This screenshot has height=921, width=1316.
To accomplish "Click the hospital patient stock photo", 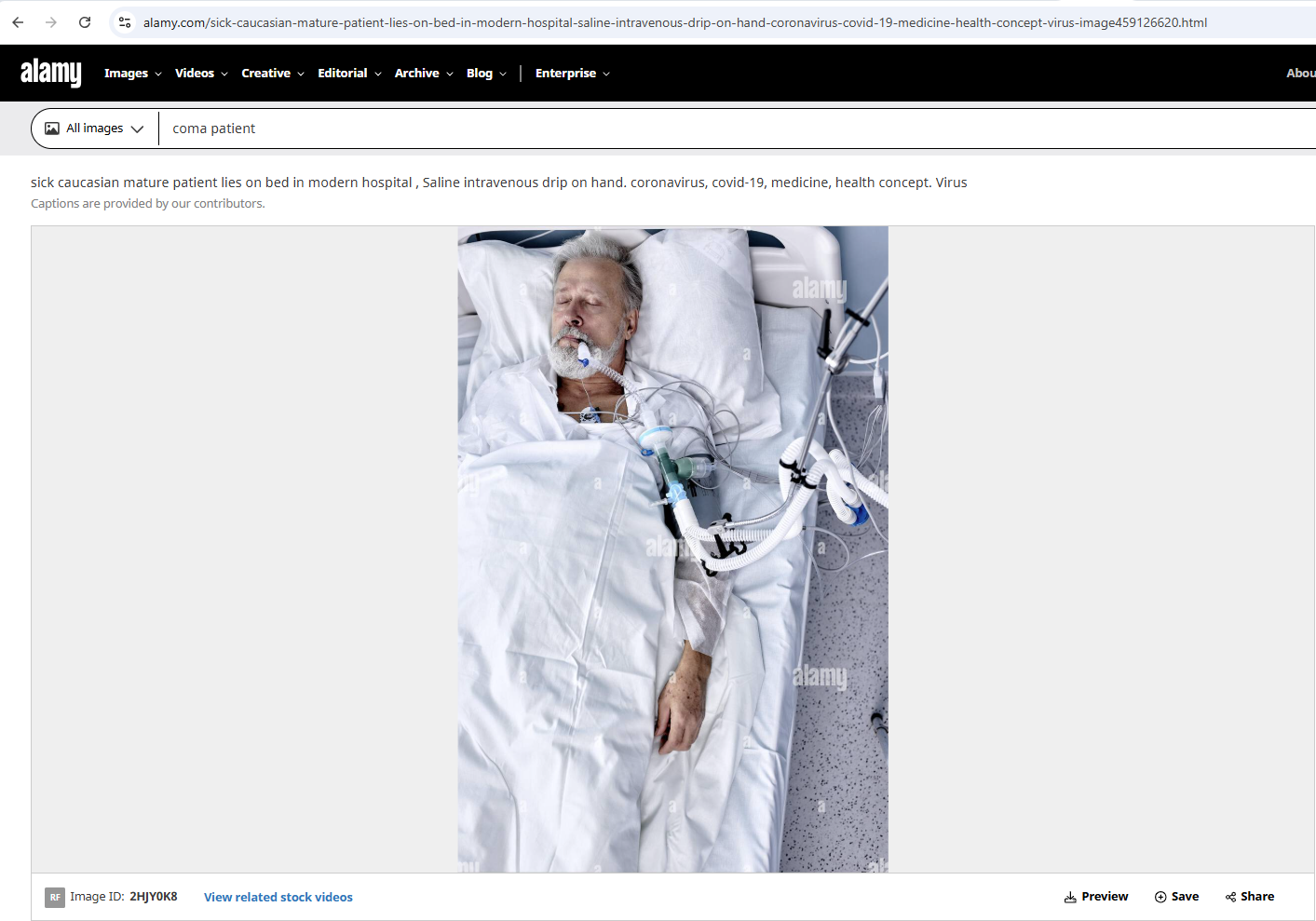I will click(x=672, y=549).
